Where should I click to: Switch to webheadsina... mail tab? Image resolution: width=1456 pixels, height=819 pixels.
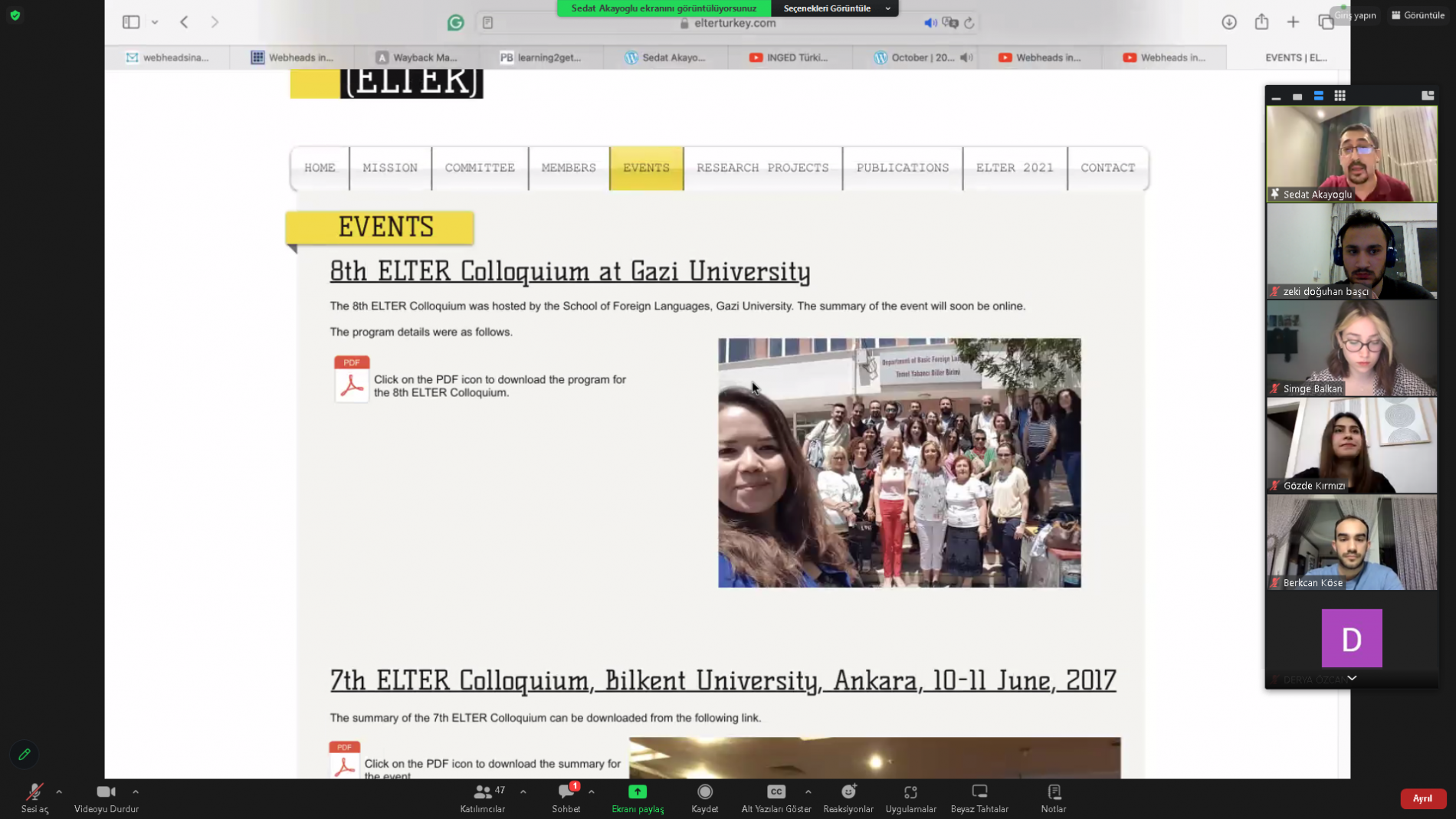(x=168, y=57)
